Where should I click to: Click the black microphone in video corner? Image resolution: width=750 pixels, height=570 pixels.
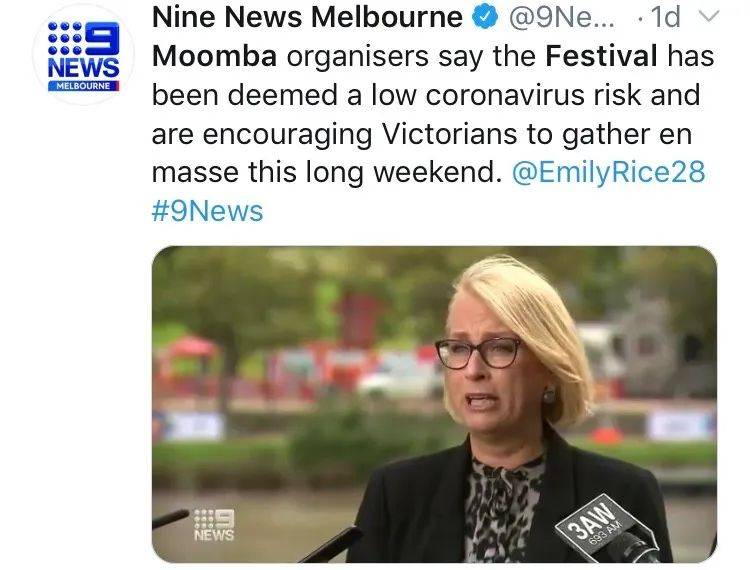point(170,519)
